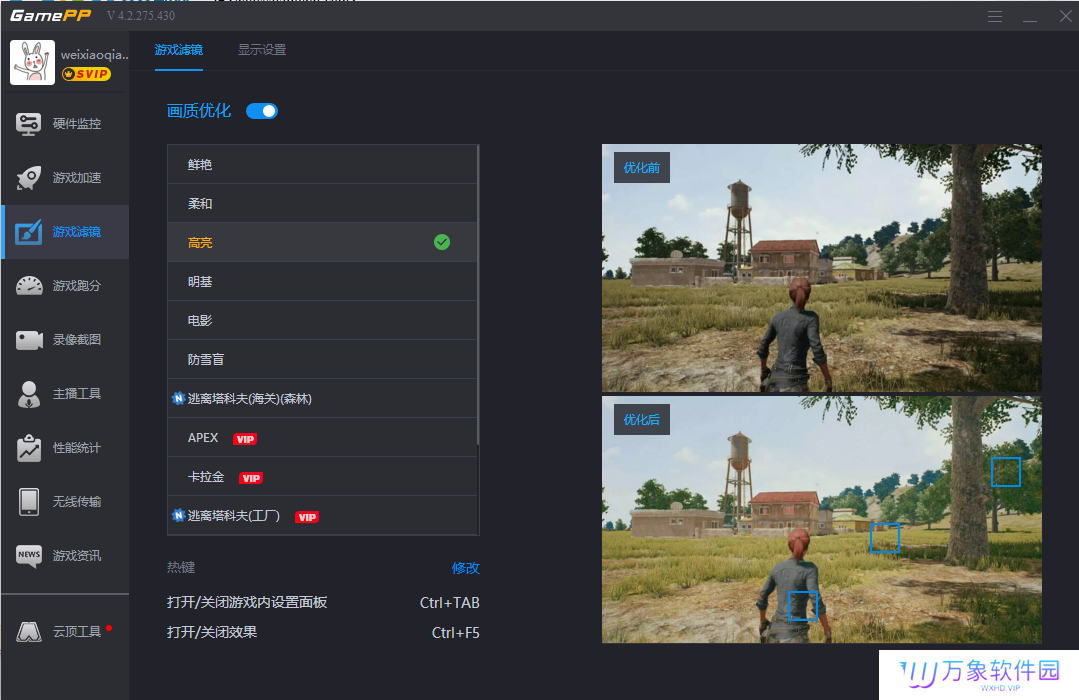Click the 画质优化 heading
This screenshot has width=1079, height=700.
point(199,111)
